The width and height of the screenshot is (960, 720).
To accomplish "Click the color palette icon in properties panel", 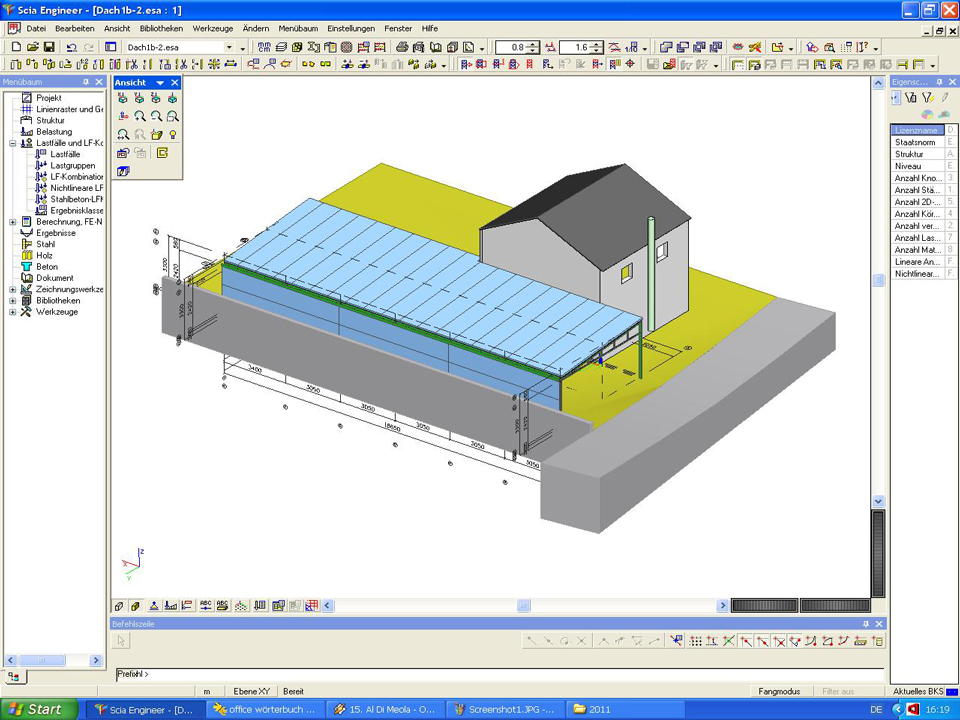I will tap(928, 114).
